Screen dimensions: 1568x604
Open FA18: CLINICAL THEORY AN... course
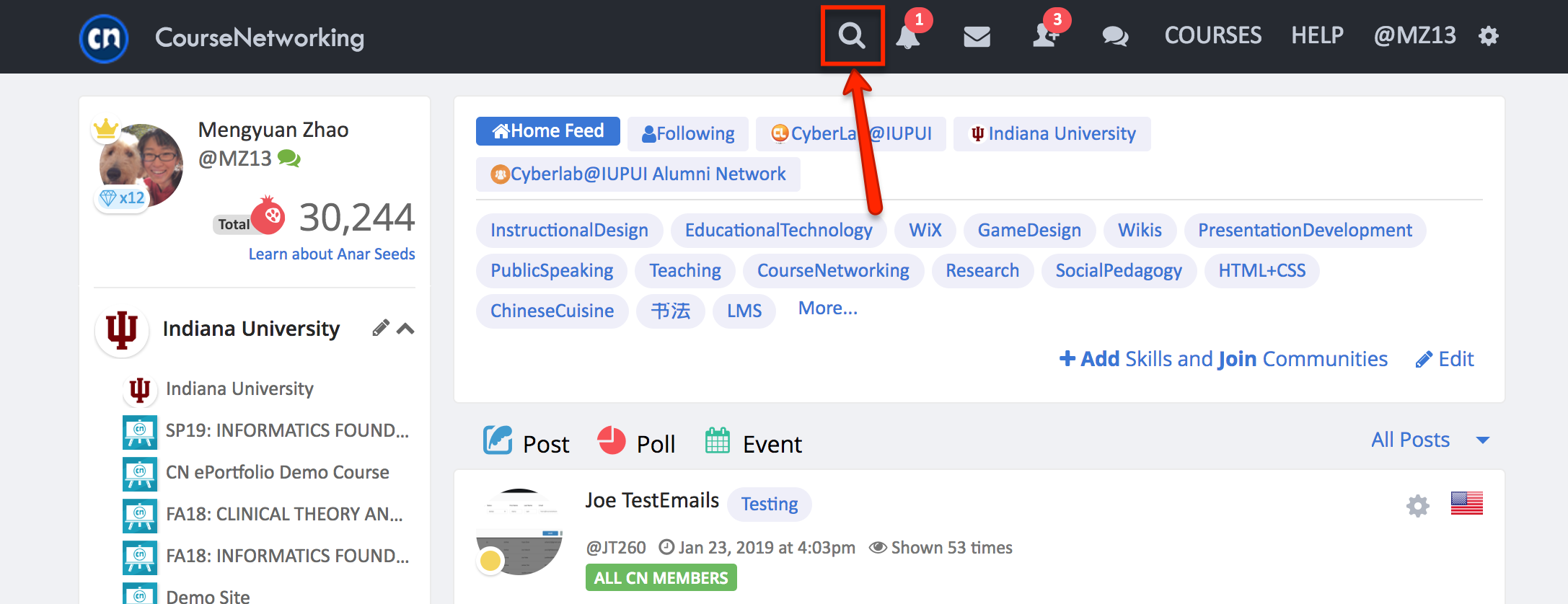[x=284, y=515]
